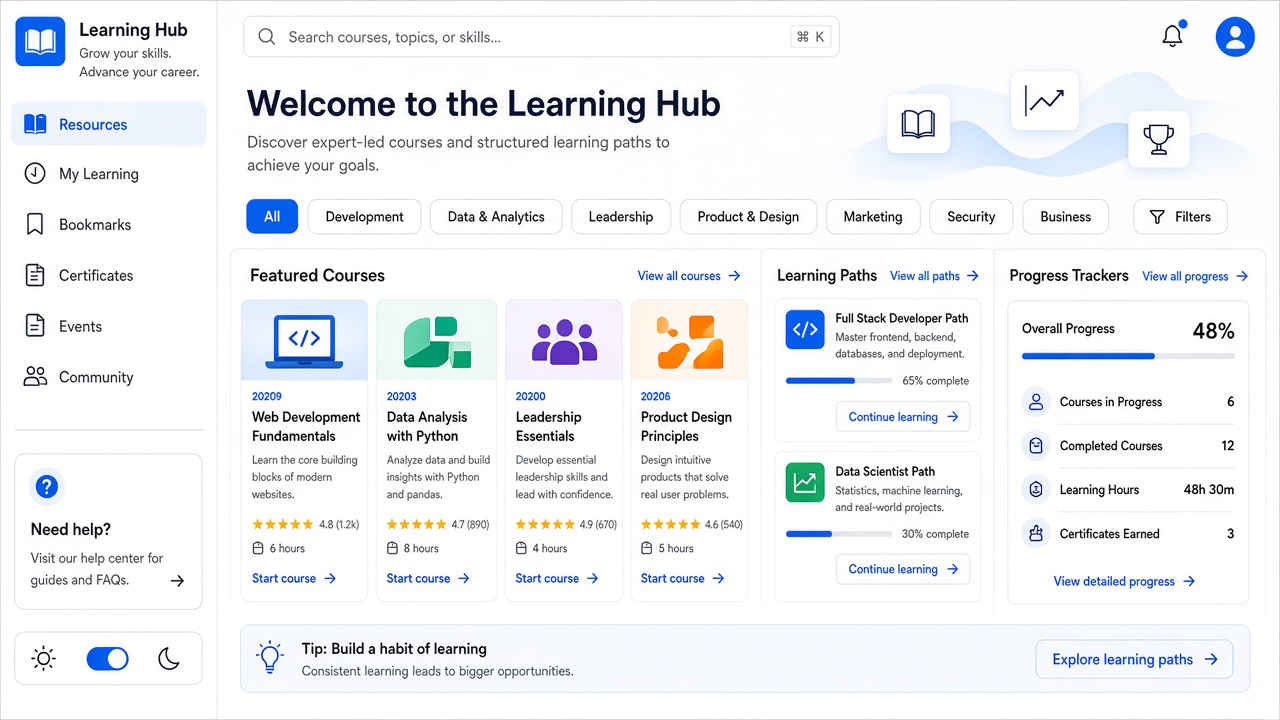Open the Product Design Principles thumbnail
Screen dimensions: 1280x720
pos(689,340)
